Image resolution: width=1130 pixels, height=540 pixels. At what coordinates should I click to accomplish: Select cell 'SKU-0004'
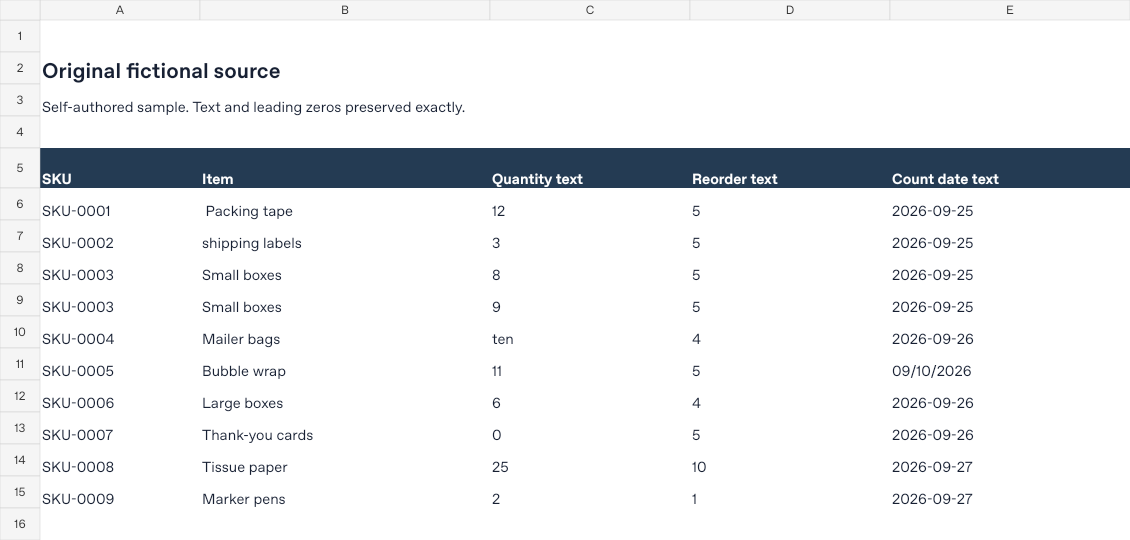point(120,332)
